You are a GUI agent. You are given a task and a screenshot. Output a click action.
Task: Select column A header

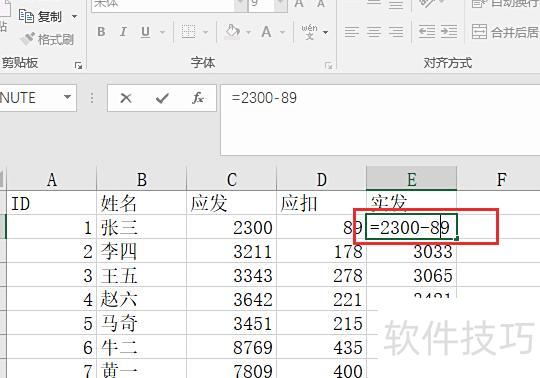tap(52, 179)
